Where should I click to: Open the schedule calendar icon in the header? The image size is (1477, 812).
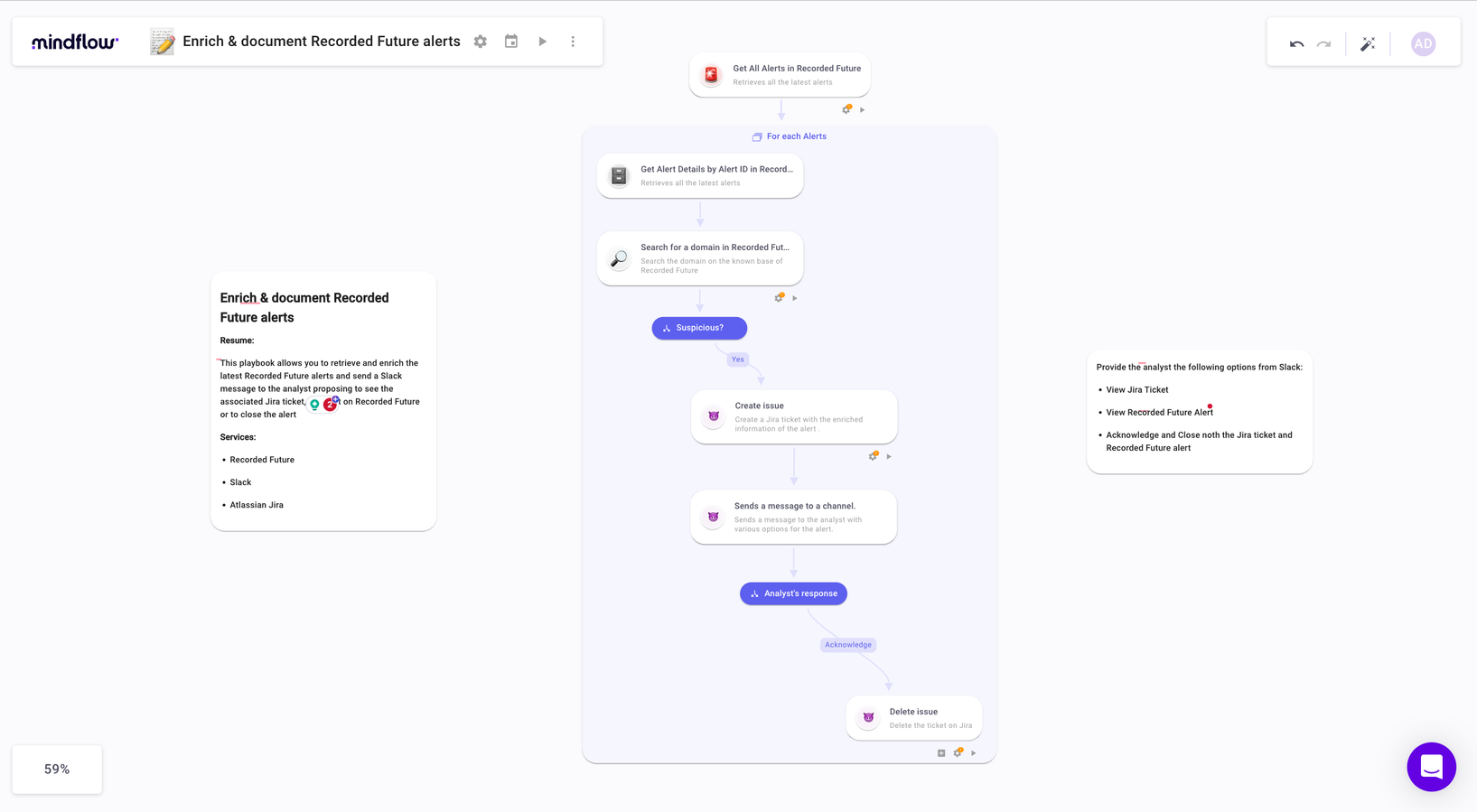[x=511, y=42]
